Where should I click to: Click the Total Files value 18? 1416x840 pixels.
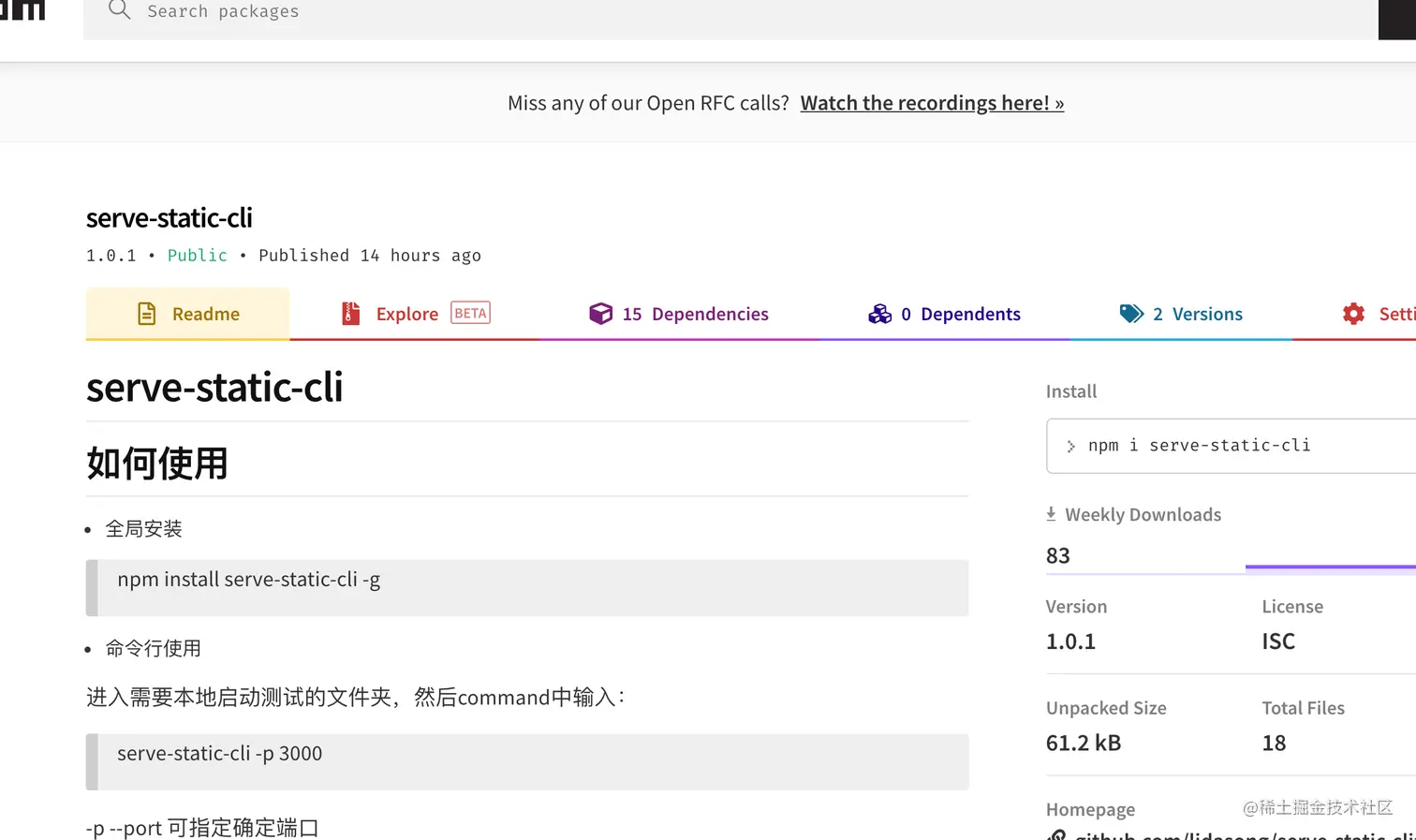point(1274,743)
